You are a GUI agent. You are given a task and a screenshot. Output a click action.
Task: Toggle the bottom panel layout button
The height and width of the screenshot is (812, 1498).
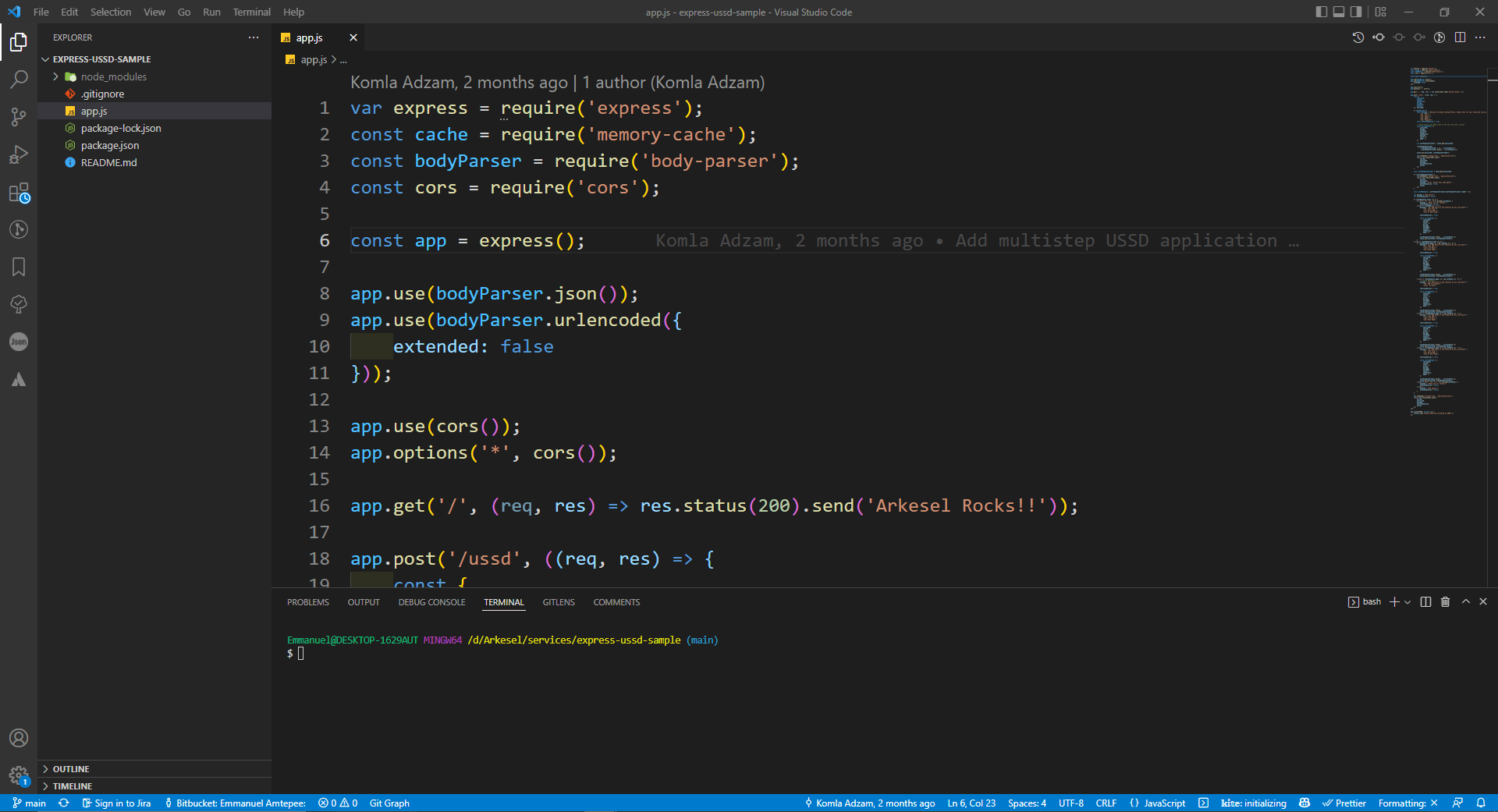(1339, 12)
